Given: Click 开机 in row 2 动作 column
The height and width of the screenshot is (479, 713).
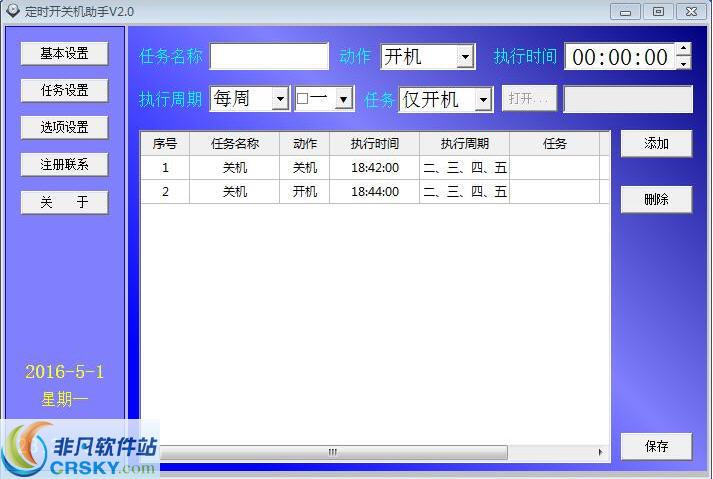Looking at the screenshot, I should point(305,192).
